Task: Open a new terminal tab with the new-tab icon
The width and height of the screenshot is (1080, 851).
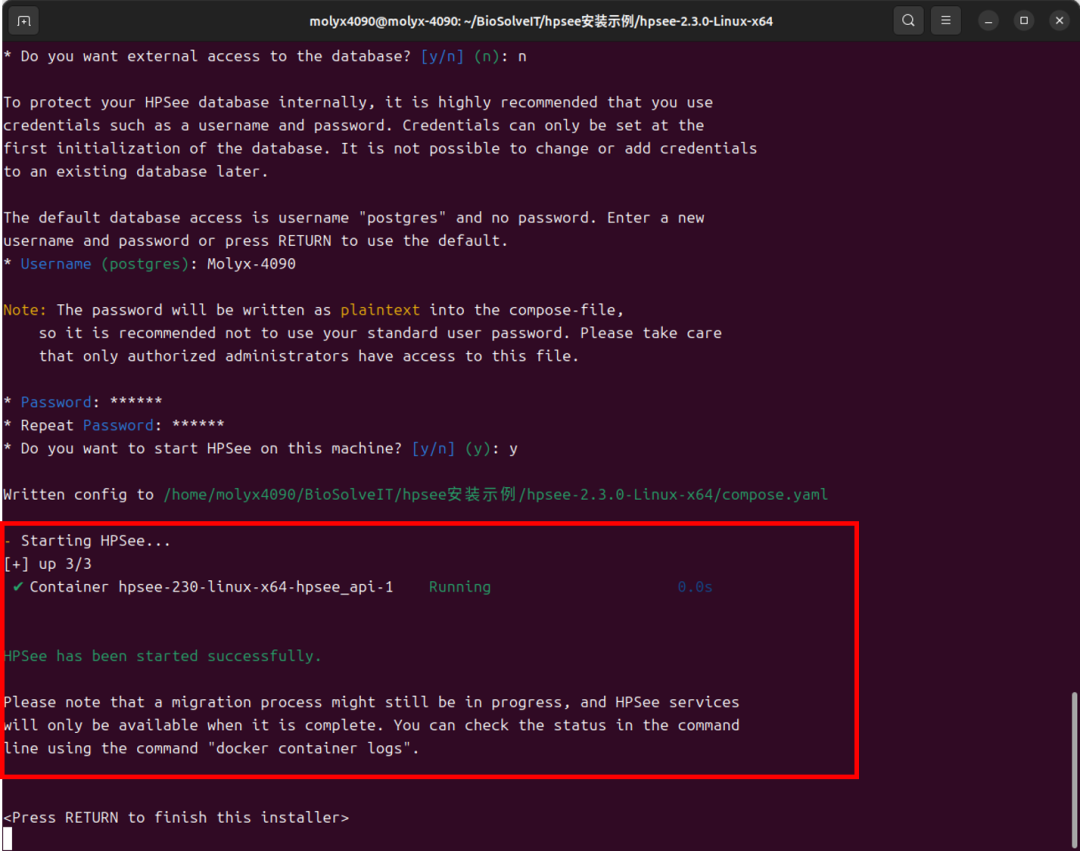Action: (x=23, y=21)
